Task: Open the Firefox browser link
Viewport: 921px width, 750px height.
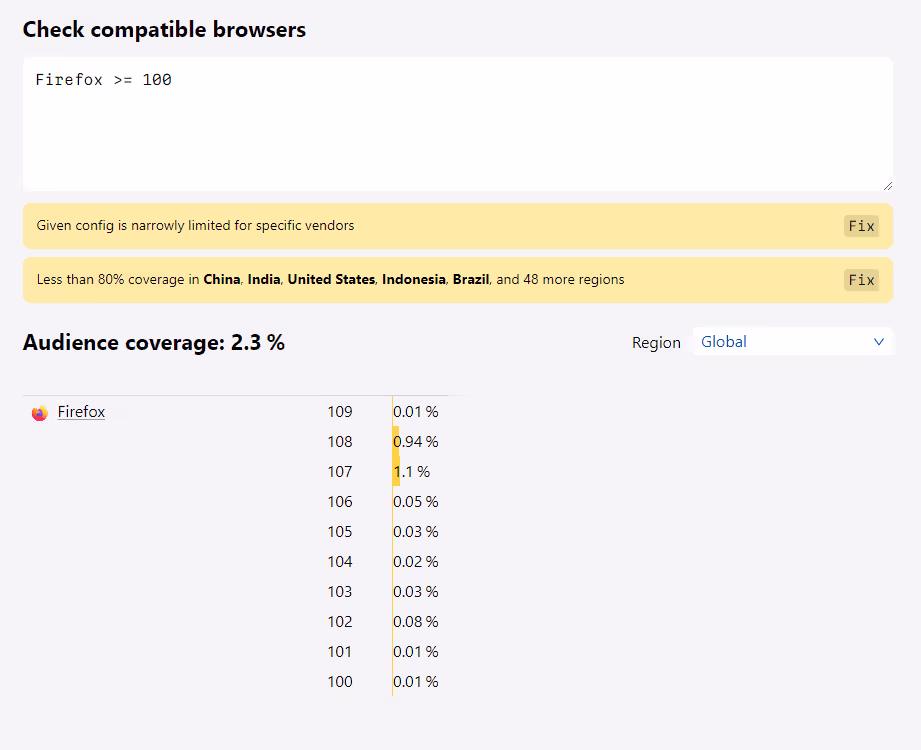Action: click(x=81, y=412)
